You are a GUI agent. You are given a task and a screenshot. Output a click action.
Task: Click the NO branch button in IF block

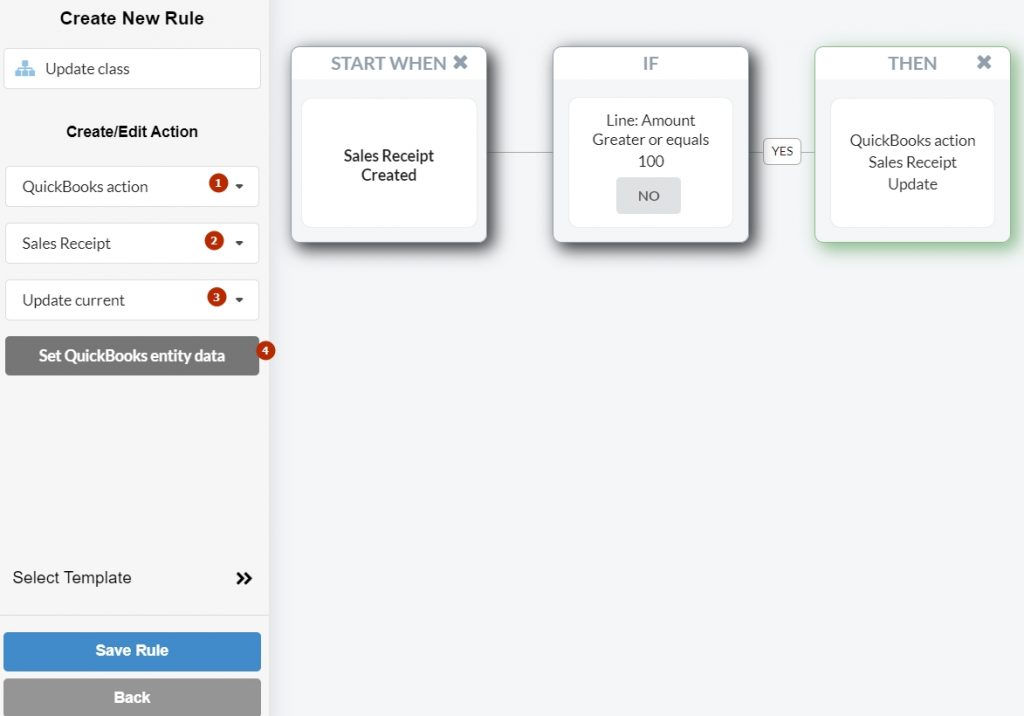(x=648, y=195)
